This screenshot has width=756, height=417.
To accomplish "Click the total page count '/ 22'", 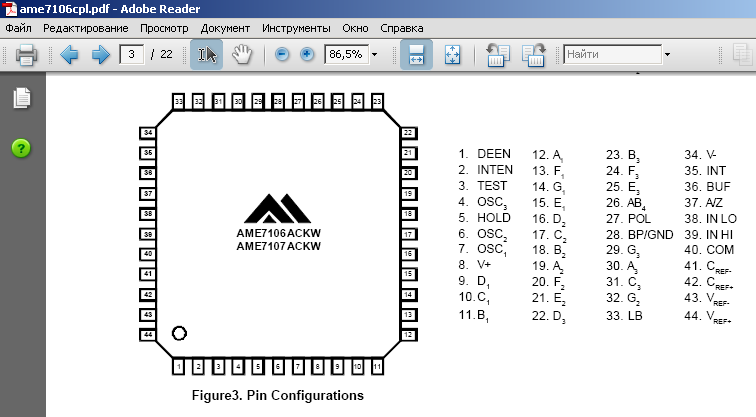I will click(x=162, y=54).
